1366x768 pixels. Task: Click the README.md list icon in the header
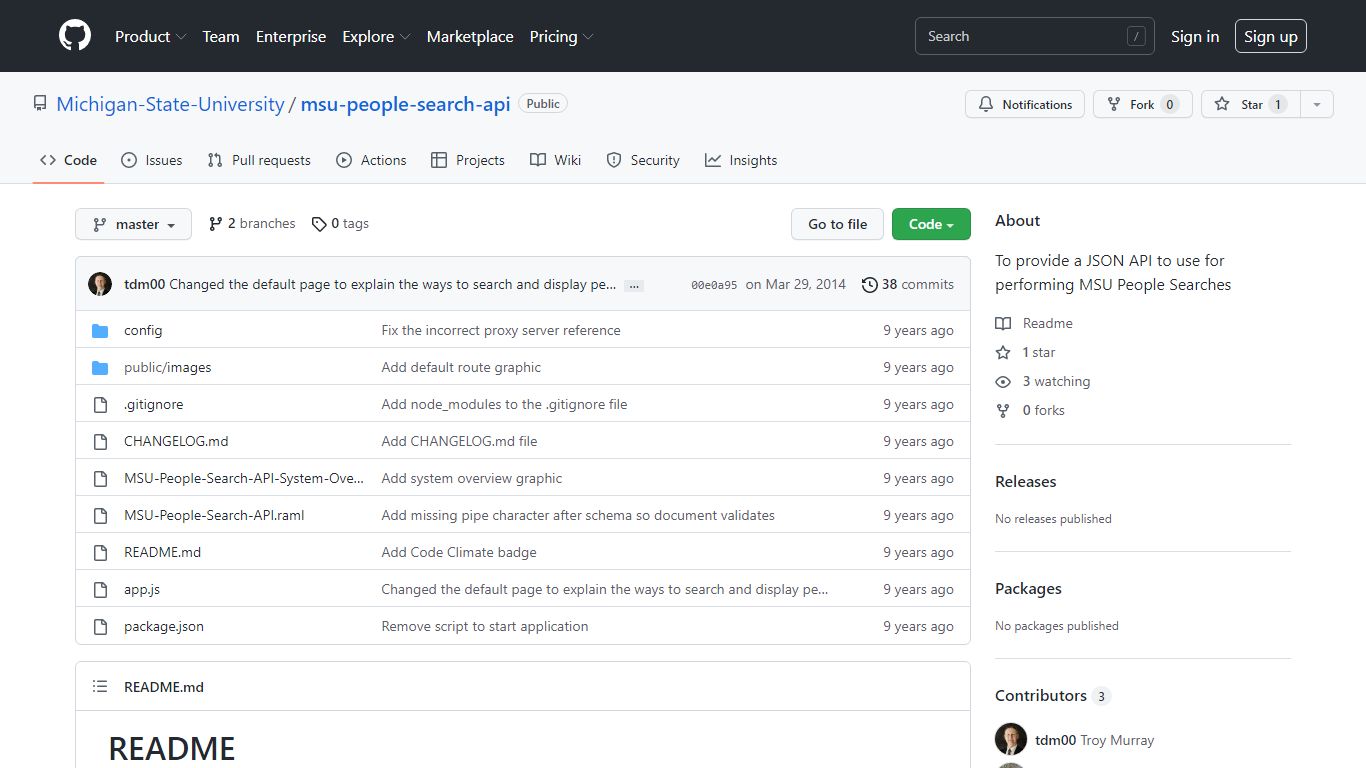(x=100, y=687)
